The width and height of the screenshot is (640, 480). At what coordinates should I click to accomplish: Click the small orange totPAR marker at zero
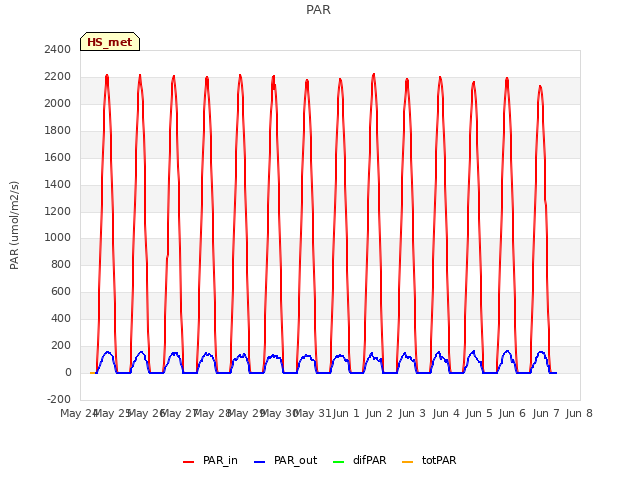click(92, 373)
